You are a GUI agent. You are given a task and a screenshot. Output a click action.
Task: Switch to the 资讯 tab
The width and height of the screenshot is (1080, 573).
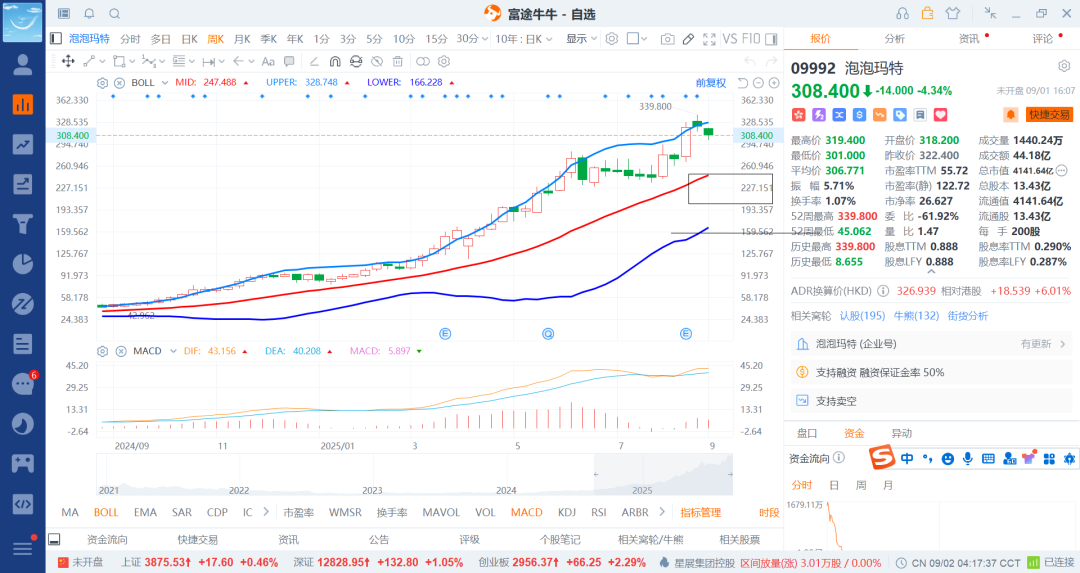tap(969, 39)
